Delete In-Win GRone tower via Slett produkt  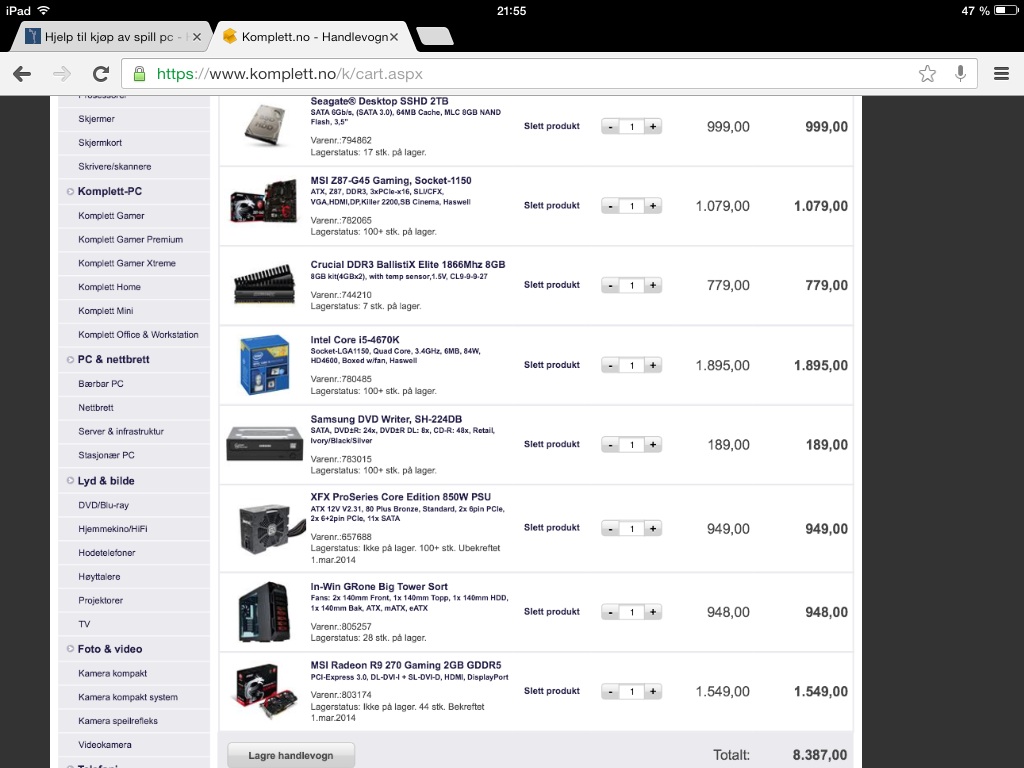click(x=552, y=611)
